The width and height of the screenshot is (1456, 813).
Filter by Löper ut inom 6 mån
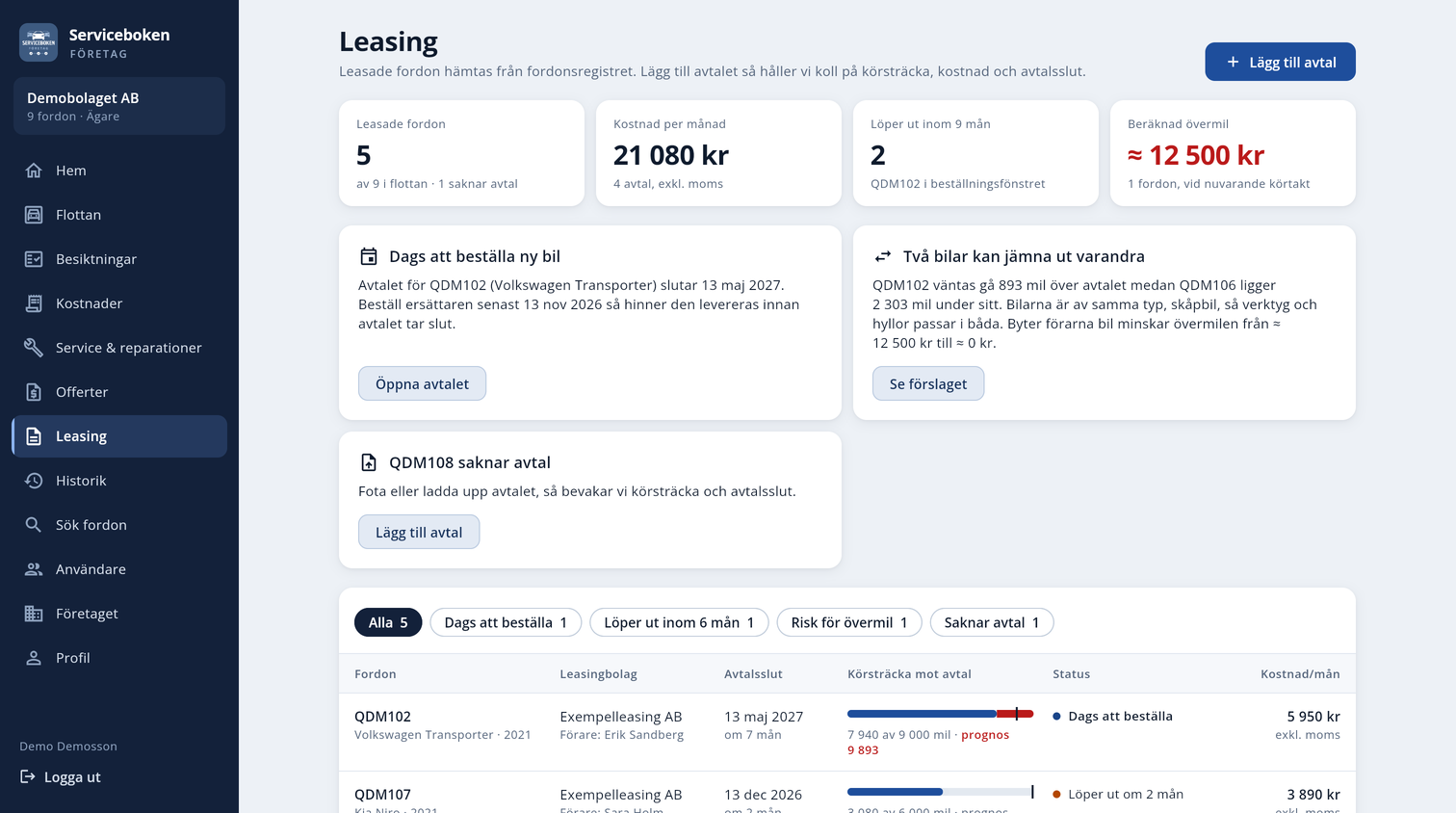point(679,622)
